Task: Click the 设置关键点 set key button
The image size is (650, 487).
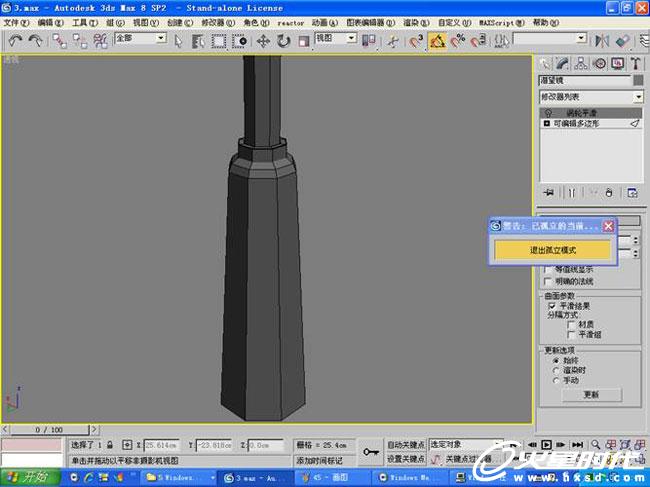Action: click(405, 459)
